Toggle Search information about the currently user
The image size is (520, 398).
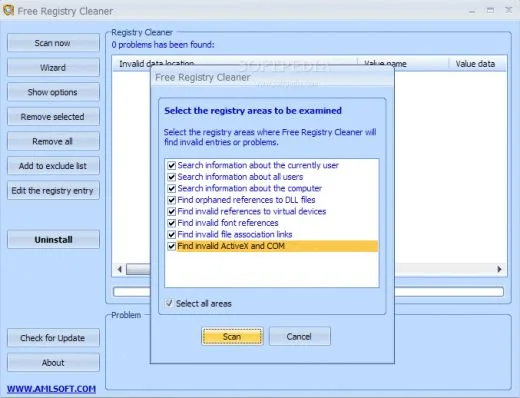point(172,165)
